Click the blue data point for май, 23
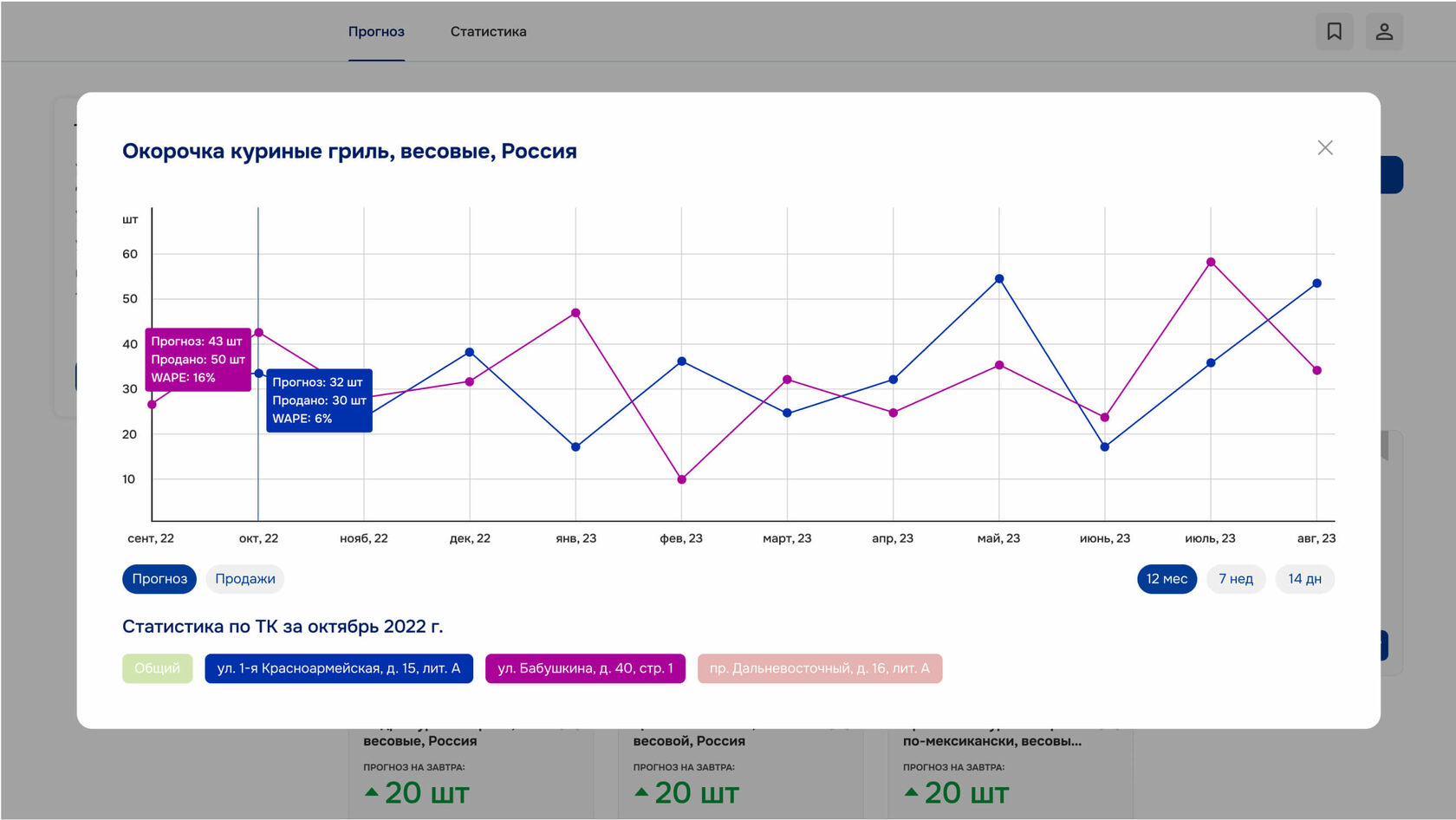This screenshot has width=1456, height=820. pyautogui.click(x=999, y=279)
